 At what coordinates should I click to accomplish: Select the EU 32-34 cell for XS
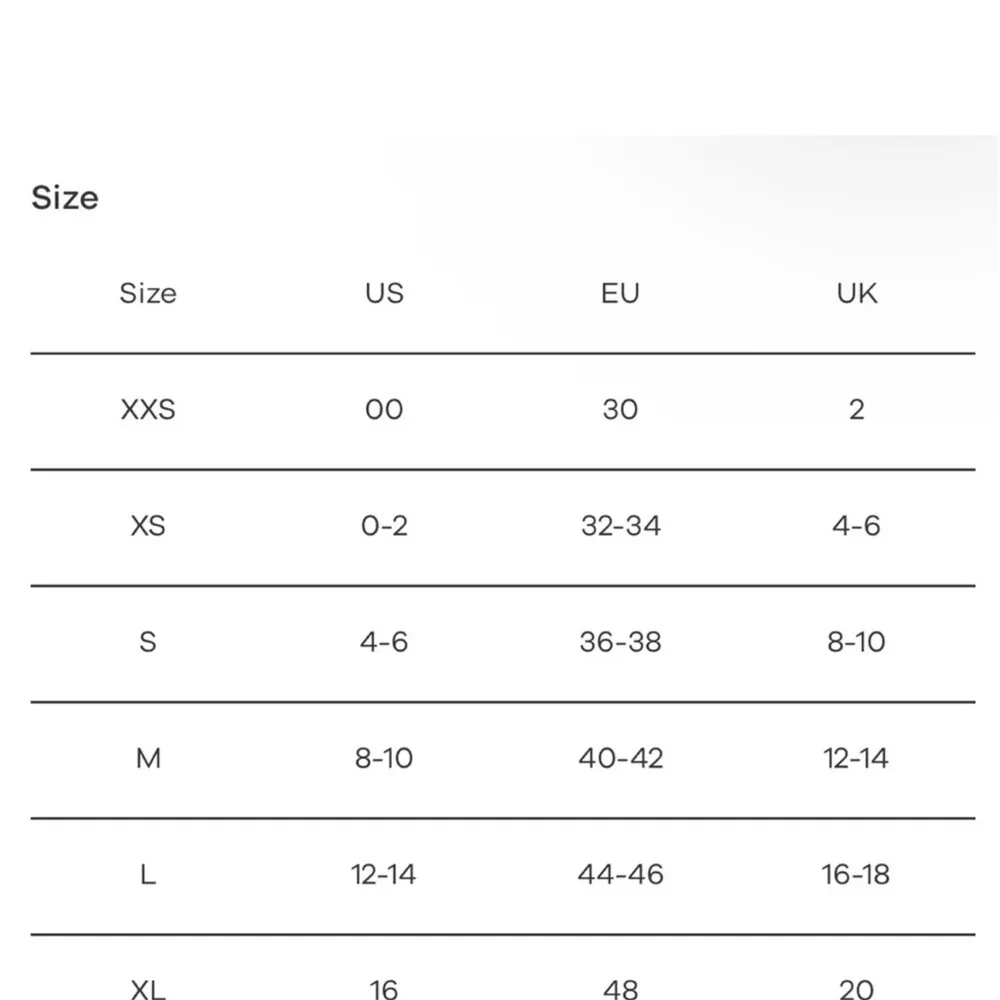click(620, 525)
